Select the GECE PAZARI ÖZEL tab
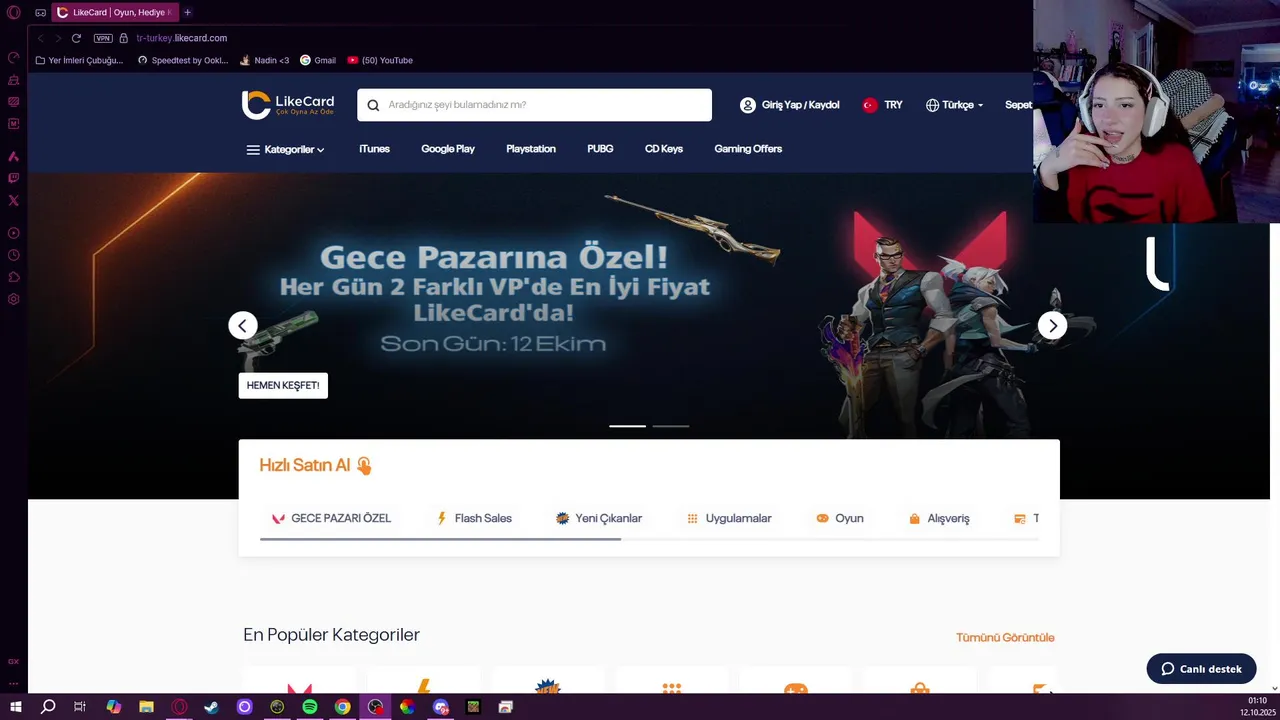Image resolution: width=1280 pixels, height=720 pixels. (331, 518)
